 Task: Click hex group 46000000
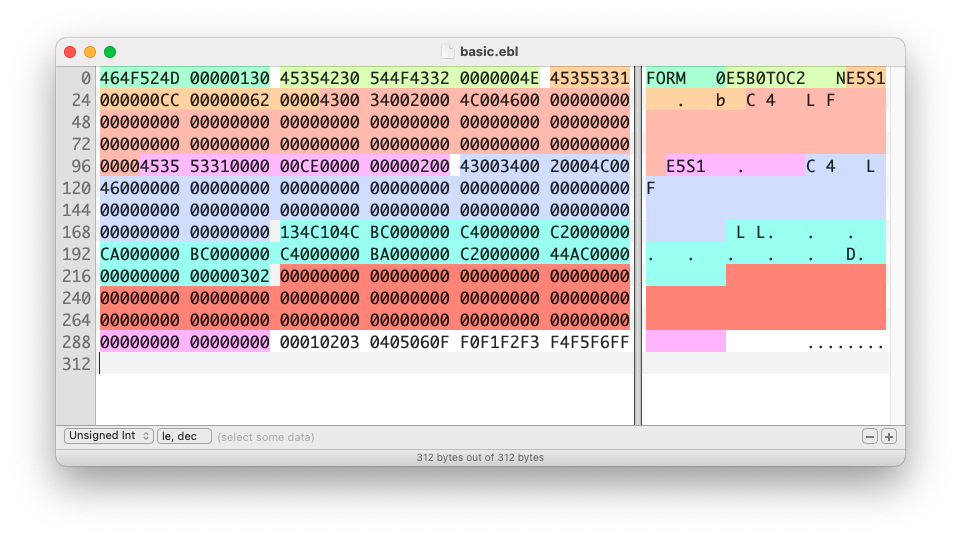[x=140, y=188]
